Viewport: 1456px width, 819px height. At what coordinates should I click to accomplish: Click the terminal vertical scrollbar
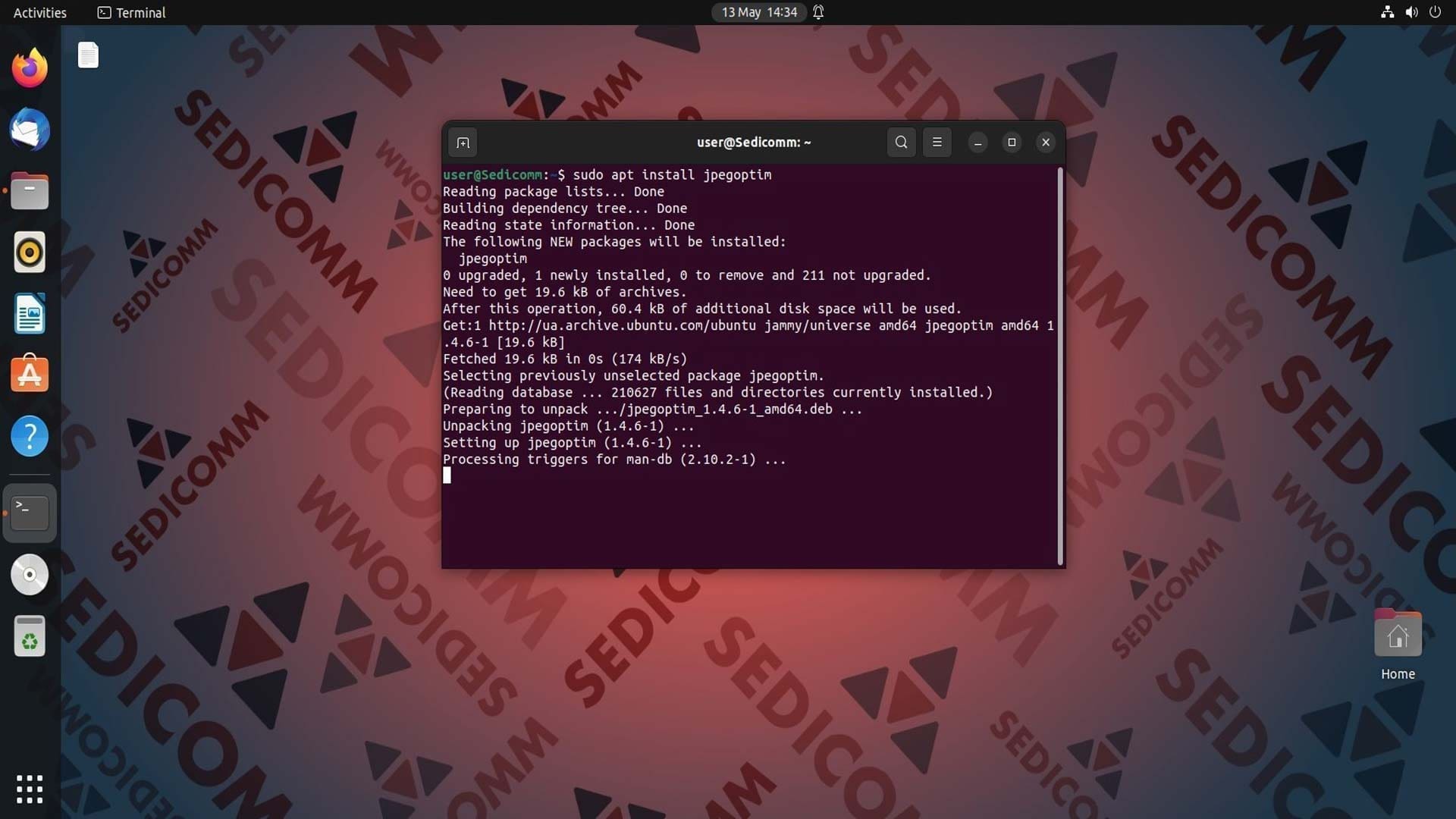(x=1059, y=366)
